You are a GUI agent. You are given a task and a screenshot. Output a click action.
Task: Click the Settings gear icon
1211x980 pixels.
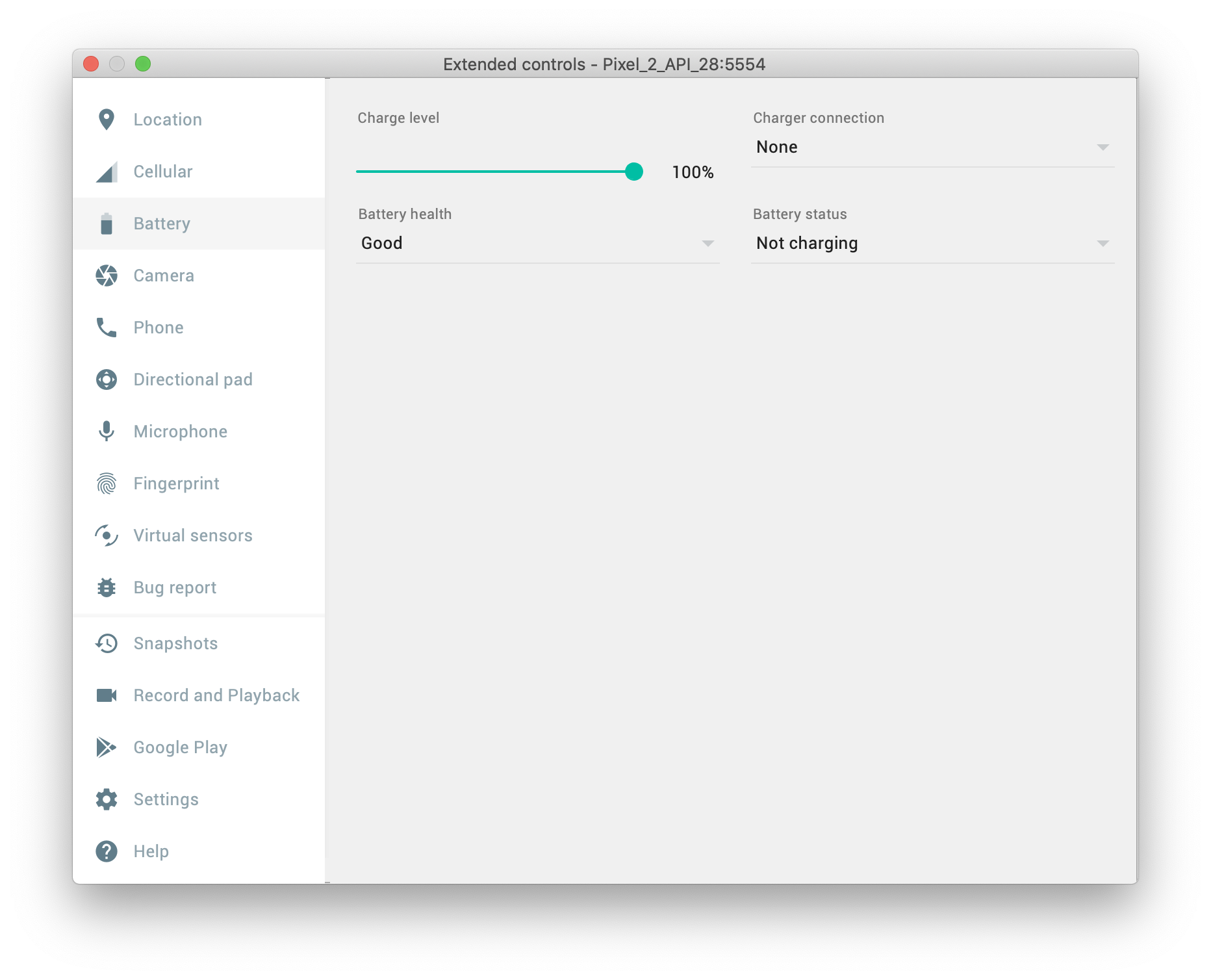[x=107, y=799]
